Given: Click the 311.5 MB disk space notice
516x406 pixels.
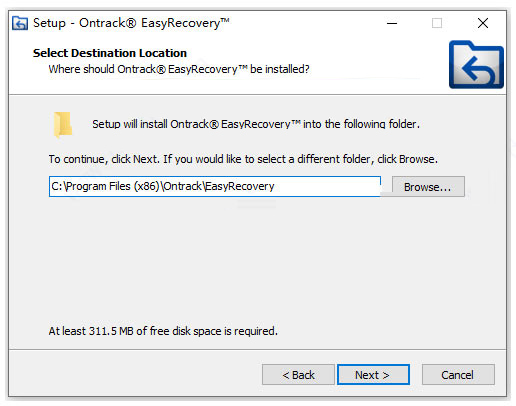Looking at the screenshot, I should tap(163, 331).
